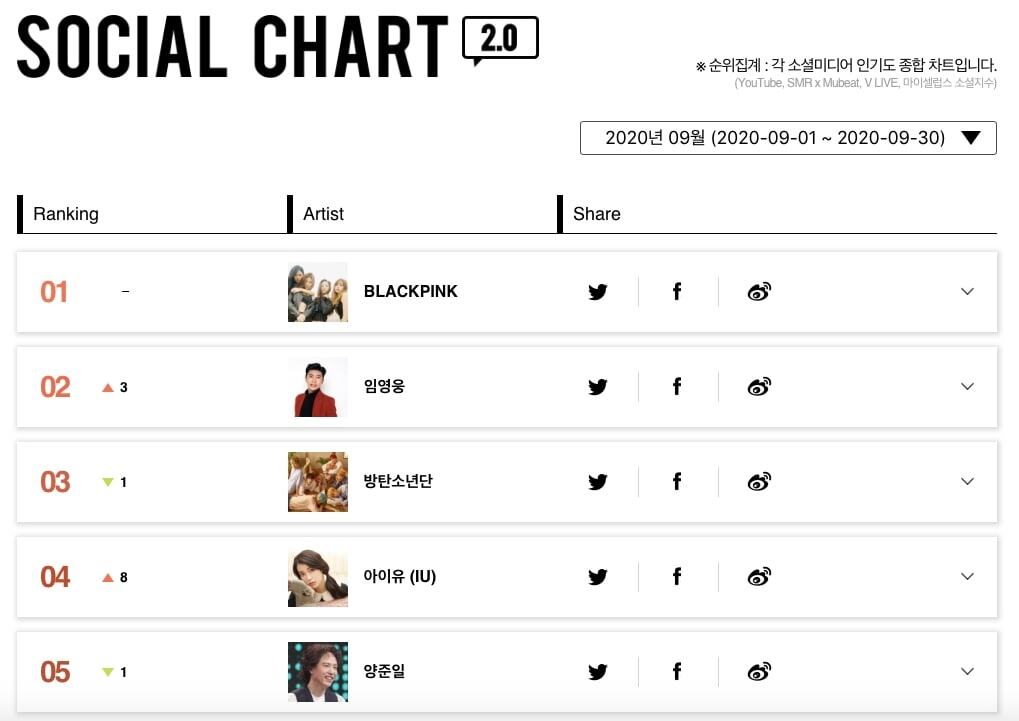1019x721 pixels.
Task: Open the 아이유 (IU) artist thumbnail
Action: pos(318,577)
